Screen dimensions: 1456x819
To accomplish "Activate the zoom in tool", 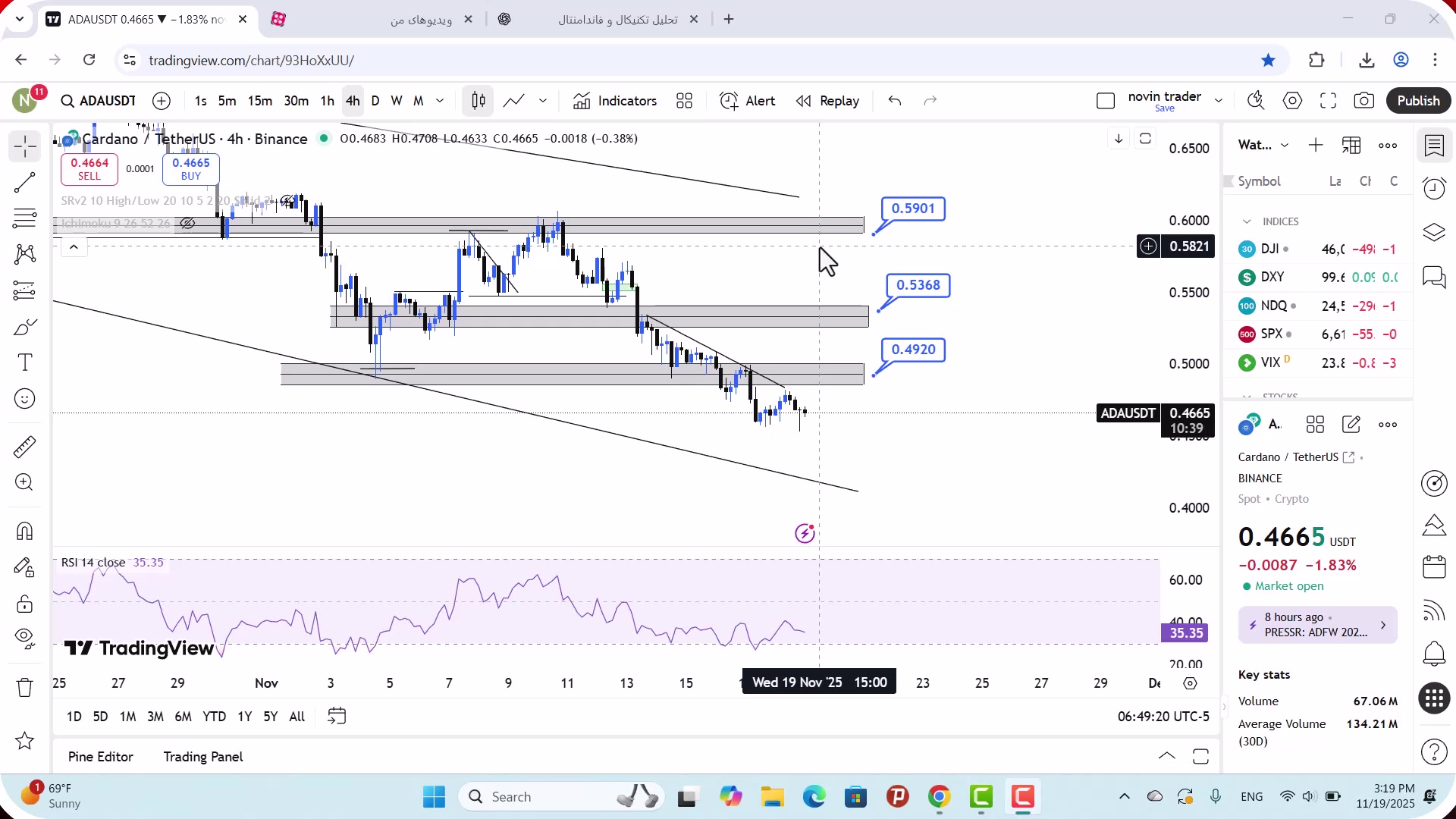I will [24, 482].
